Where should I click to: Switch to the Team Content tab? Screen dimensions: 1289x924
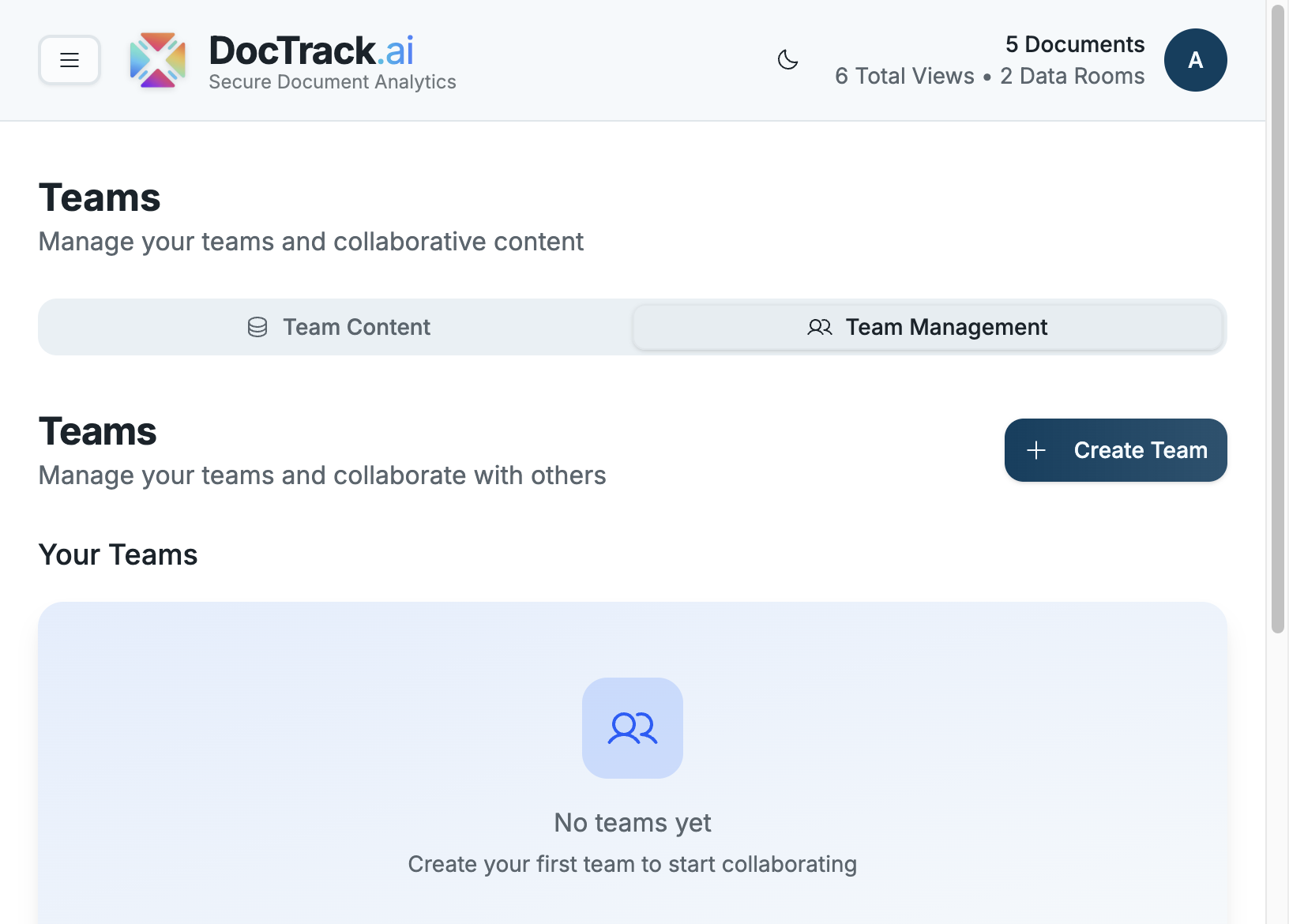click(337, 327)
